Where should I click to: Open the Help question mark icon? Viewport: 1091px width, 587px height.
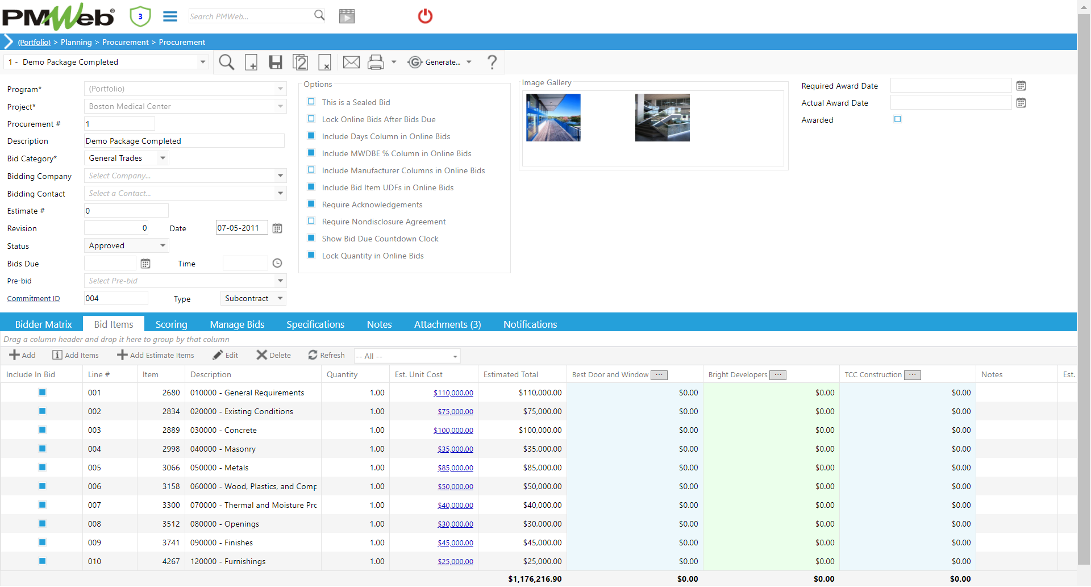[x=492, y=63]
